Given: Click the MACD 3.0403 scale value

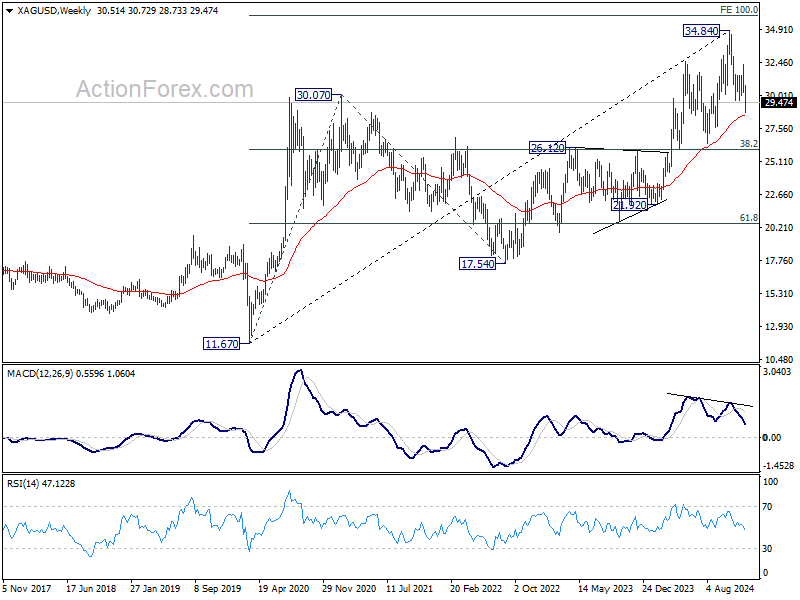Looking at the screenshot, I should 777,372.
